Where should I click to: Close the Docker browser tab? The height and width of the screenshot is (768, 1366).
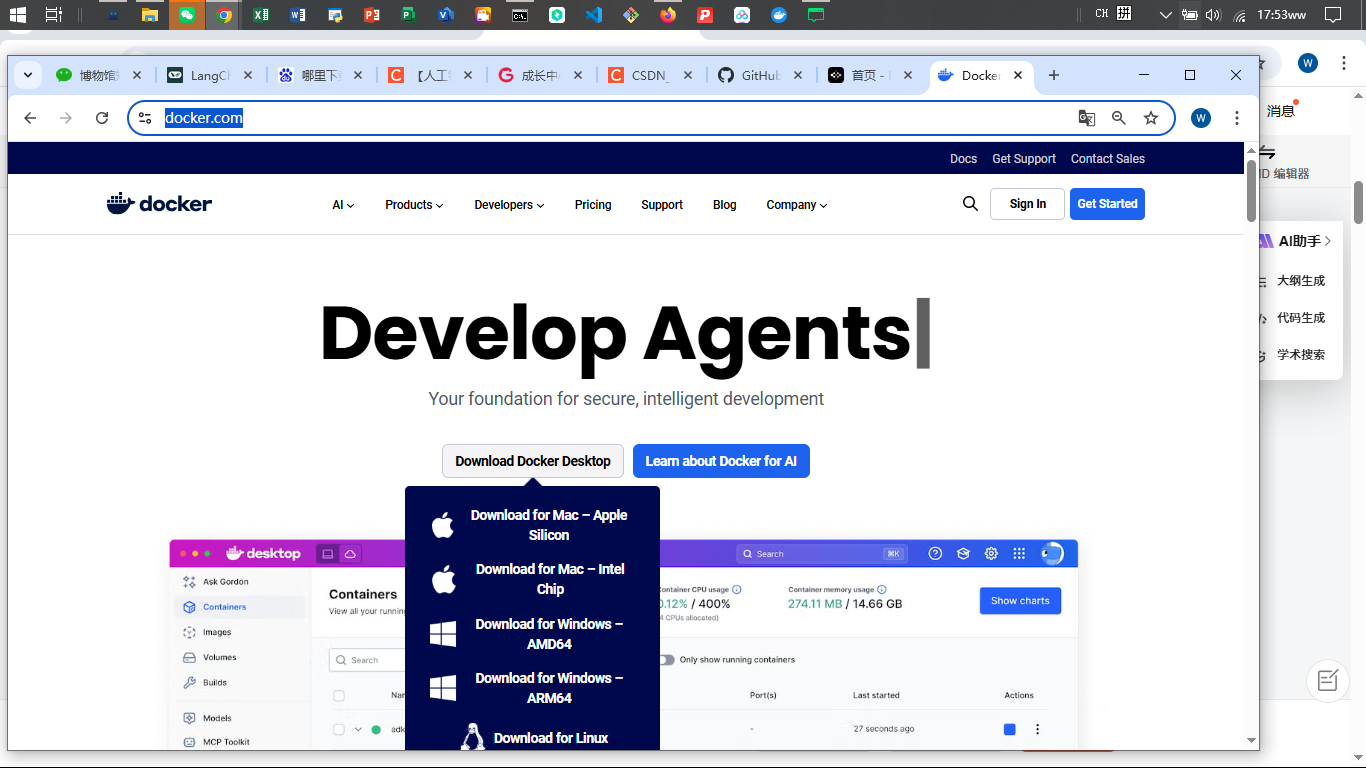[1019, 75]
